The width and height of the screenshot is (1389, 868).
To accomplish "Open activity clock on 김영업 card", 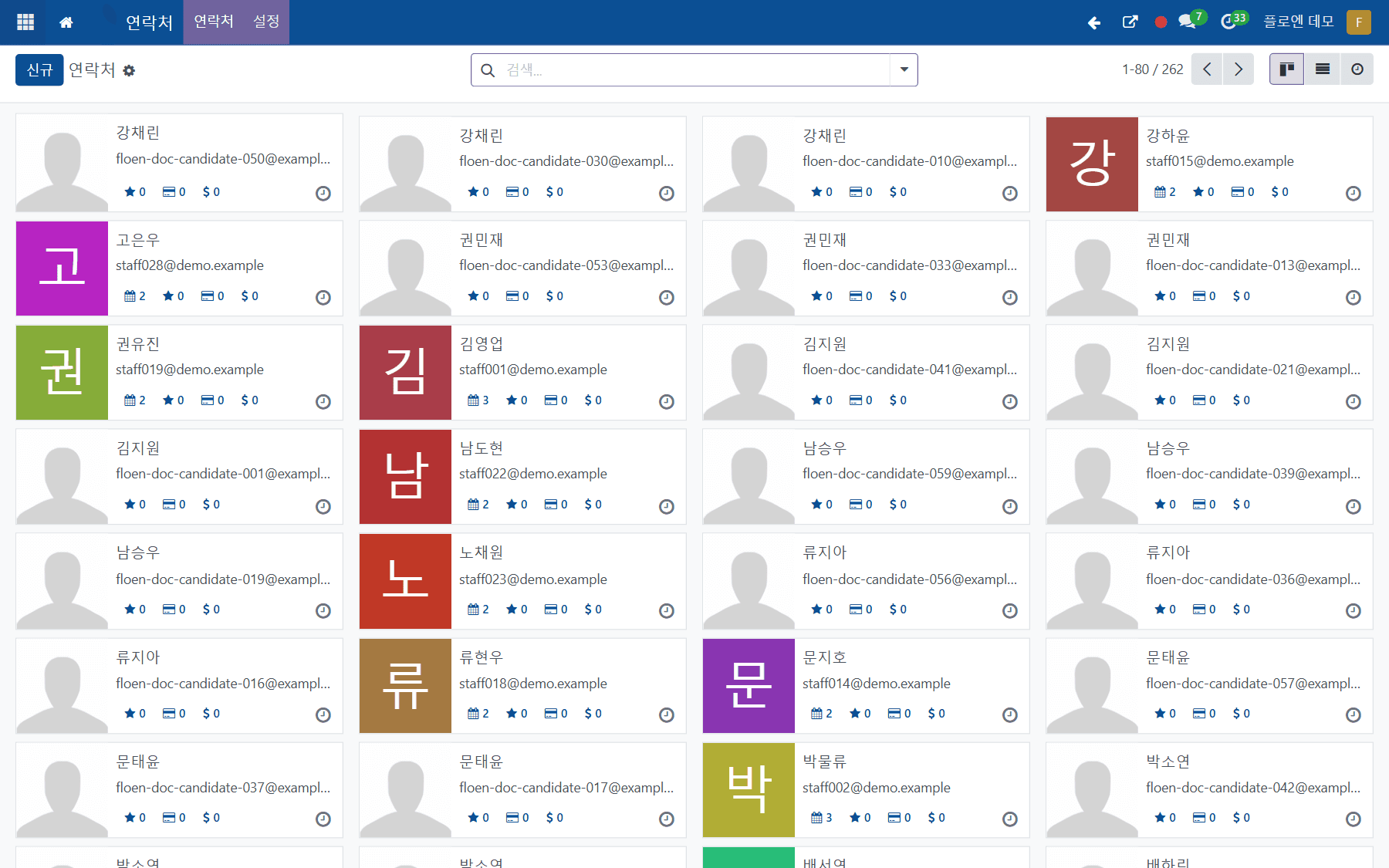I will 666,401.
